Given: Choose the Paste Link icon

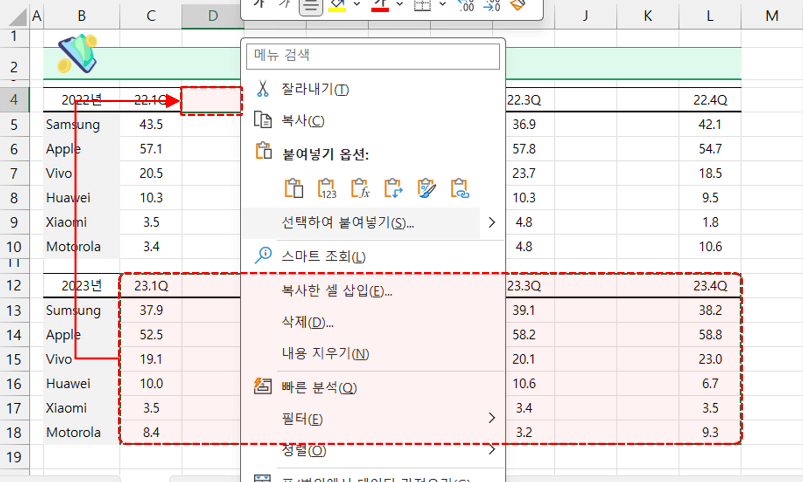Looking at the screenshot, I should point(460,188).
